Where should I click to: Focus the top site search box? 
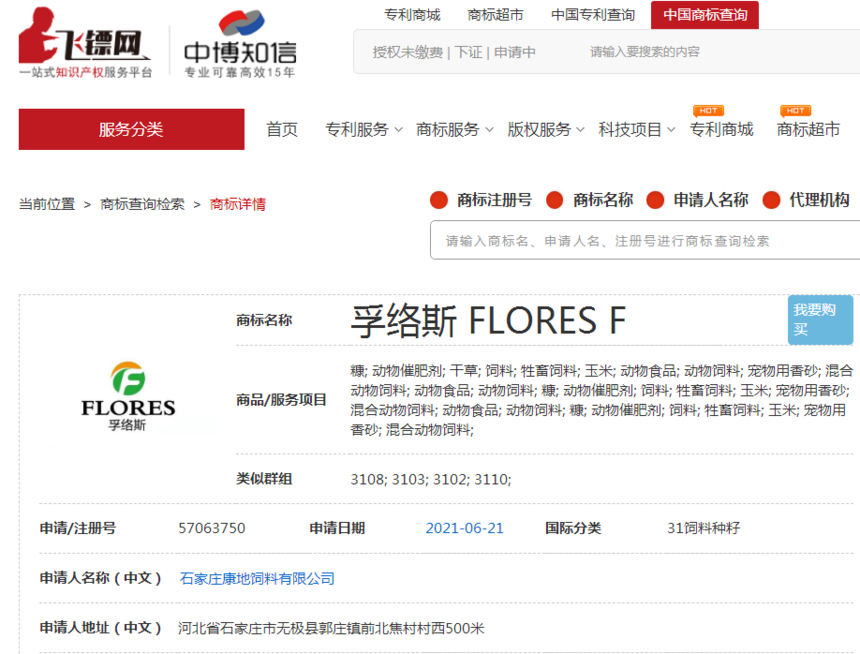coord(724,52)
